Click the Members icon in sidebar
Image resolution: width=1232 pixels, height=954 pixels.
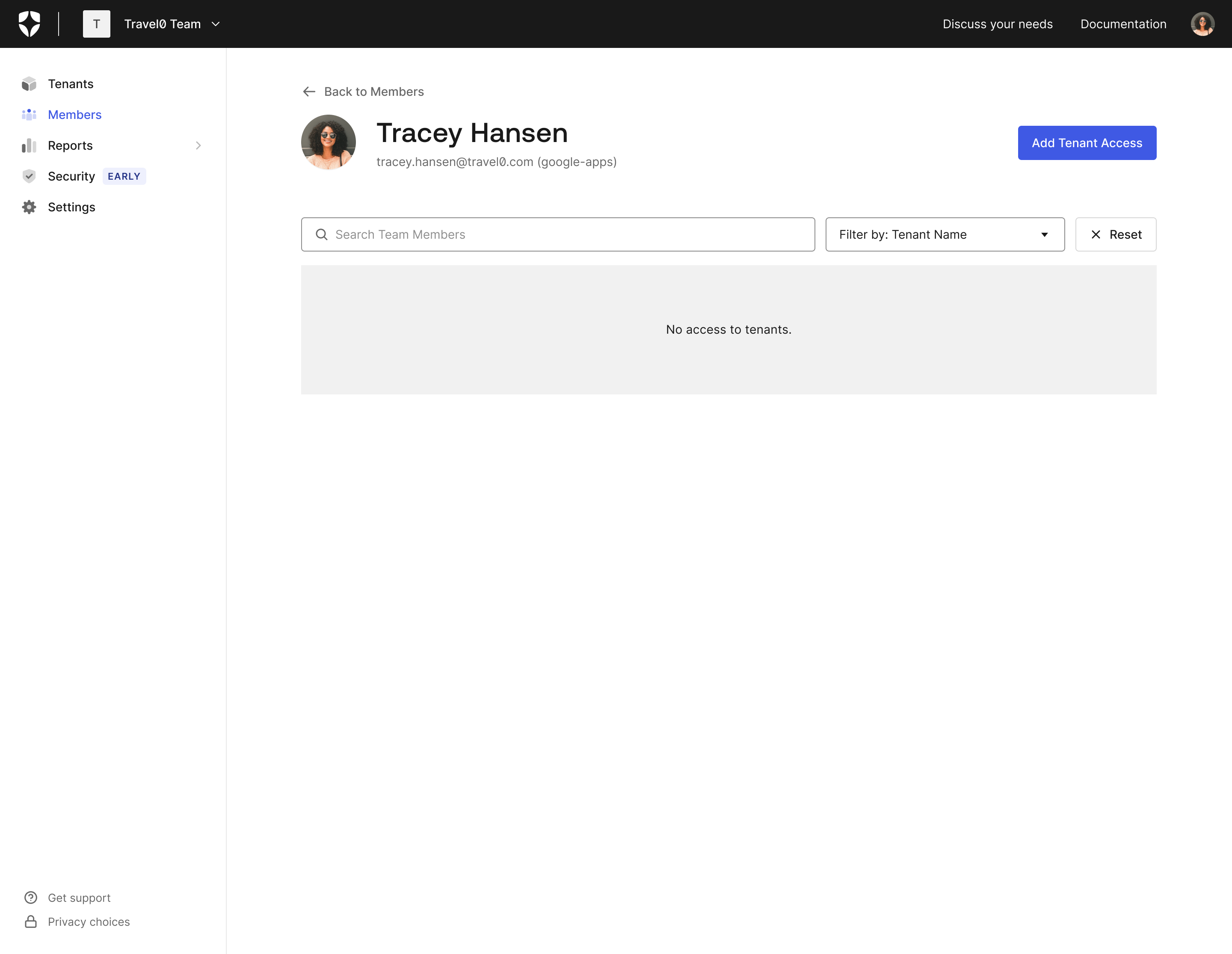point(29,114)
